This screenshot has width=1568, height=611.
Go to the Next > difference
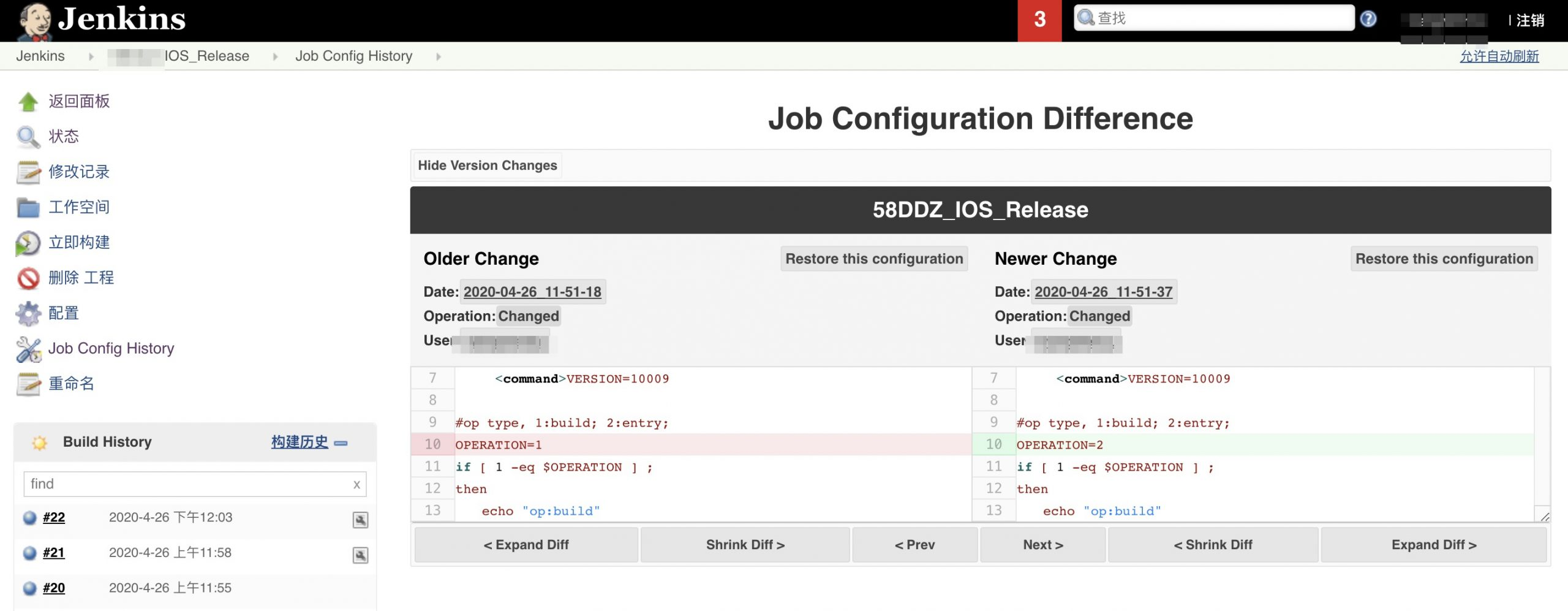click(x=1043, y=545)
